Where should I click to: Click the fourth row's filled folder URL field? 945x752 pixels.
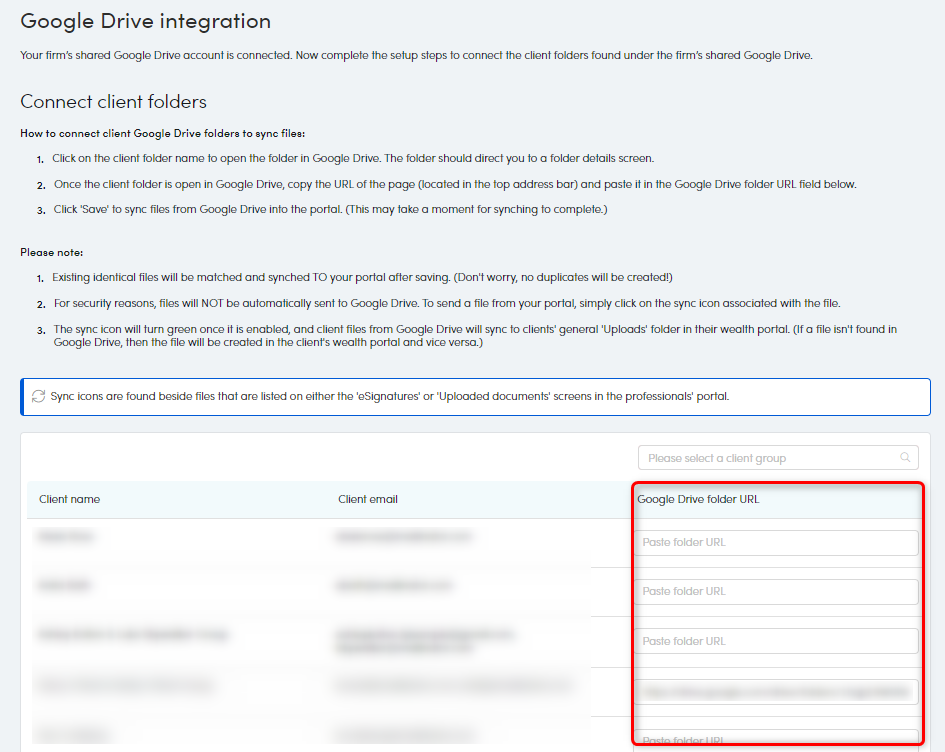coord(776,691)
